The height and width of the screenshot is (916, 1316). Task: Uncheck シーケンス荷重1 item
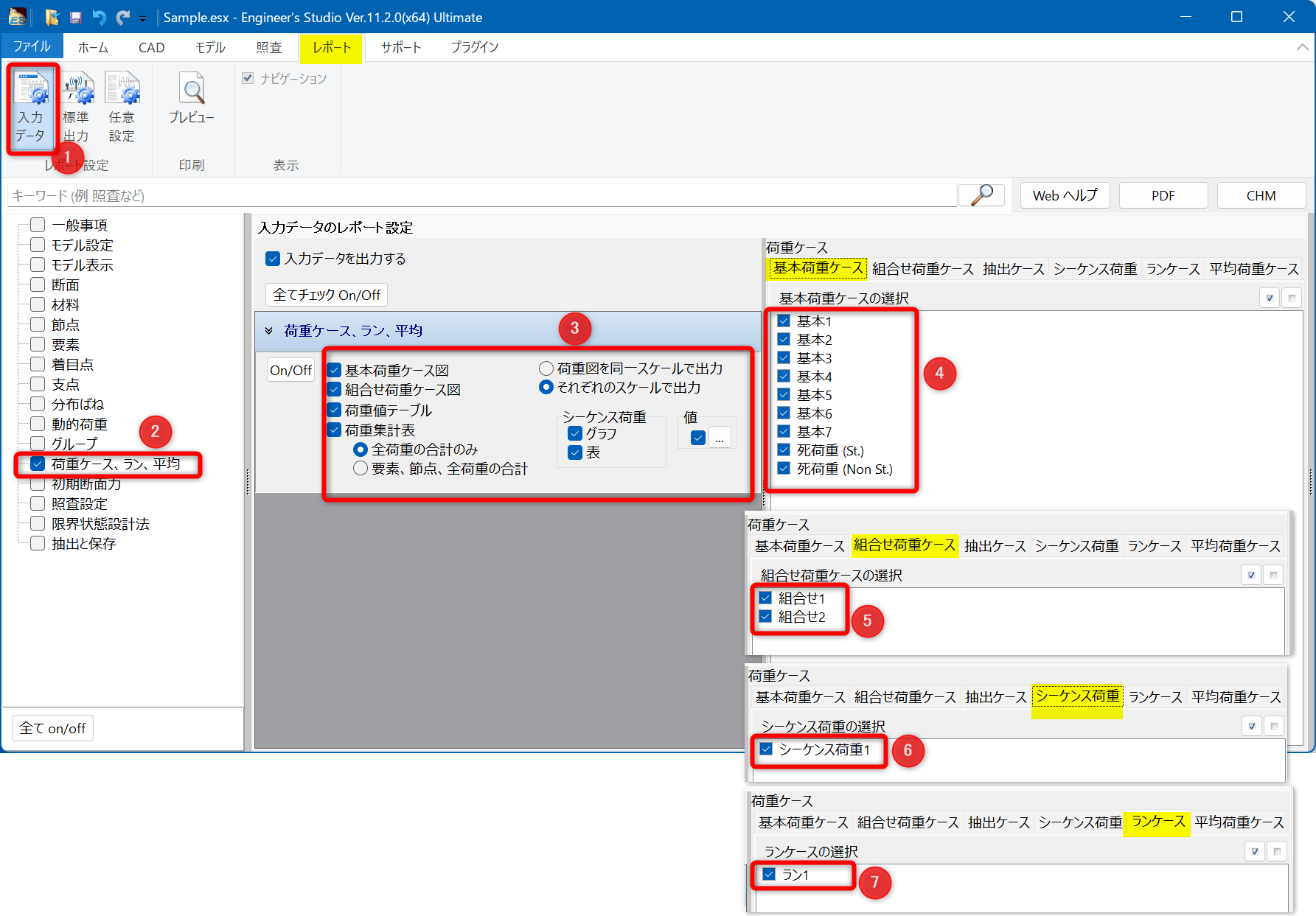766,749
